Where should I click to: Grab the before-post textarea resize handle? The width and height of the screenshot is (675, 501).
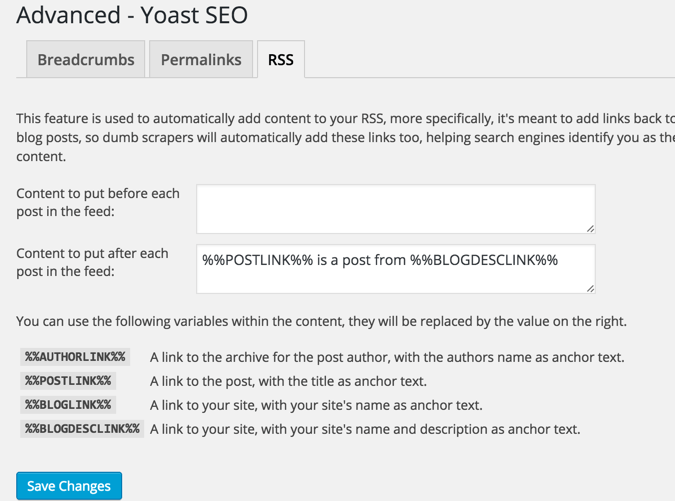pos(590,228)
